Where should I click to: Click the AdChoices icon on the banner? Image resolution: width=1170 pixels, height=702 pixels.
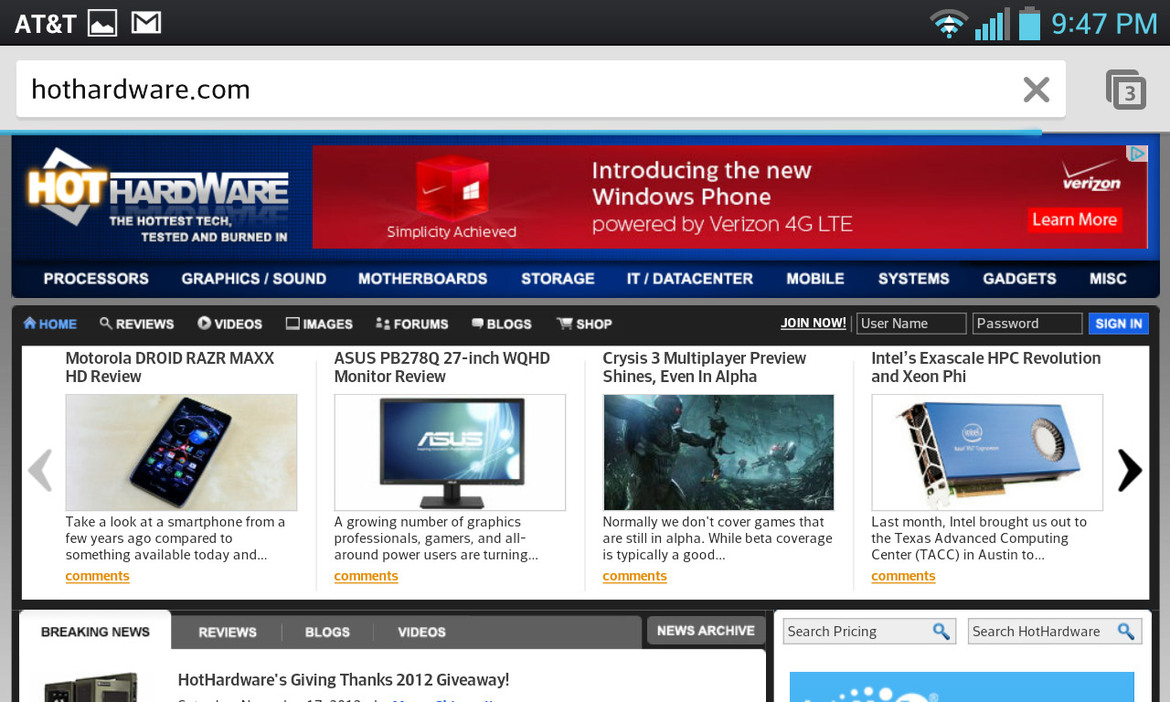[1136, 153]
